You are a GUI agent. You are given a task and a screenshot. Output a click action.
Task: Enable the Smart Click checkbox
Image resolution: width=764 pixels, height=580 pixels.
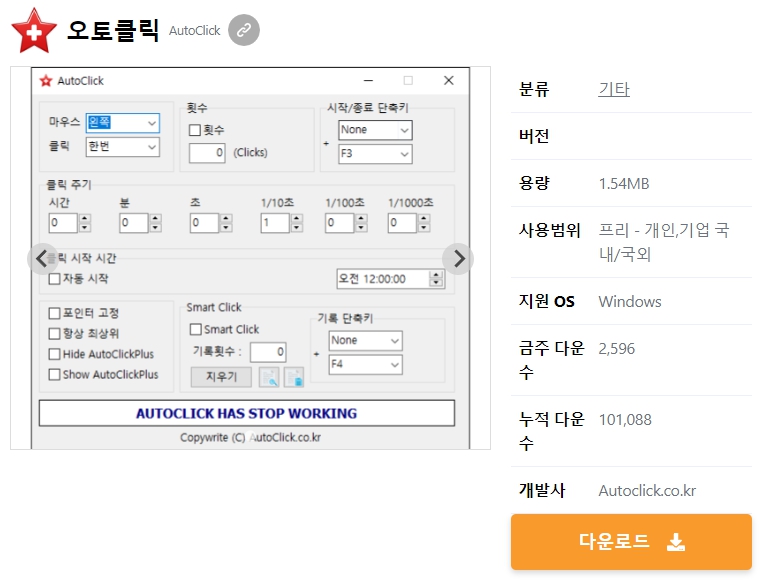tap(195, 329)
